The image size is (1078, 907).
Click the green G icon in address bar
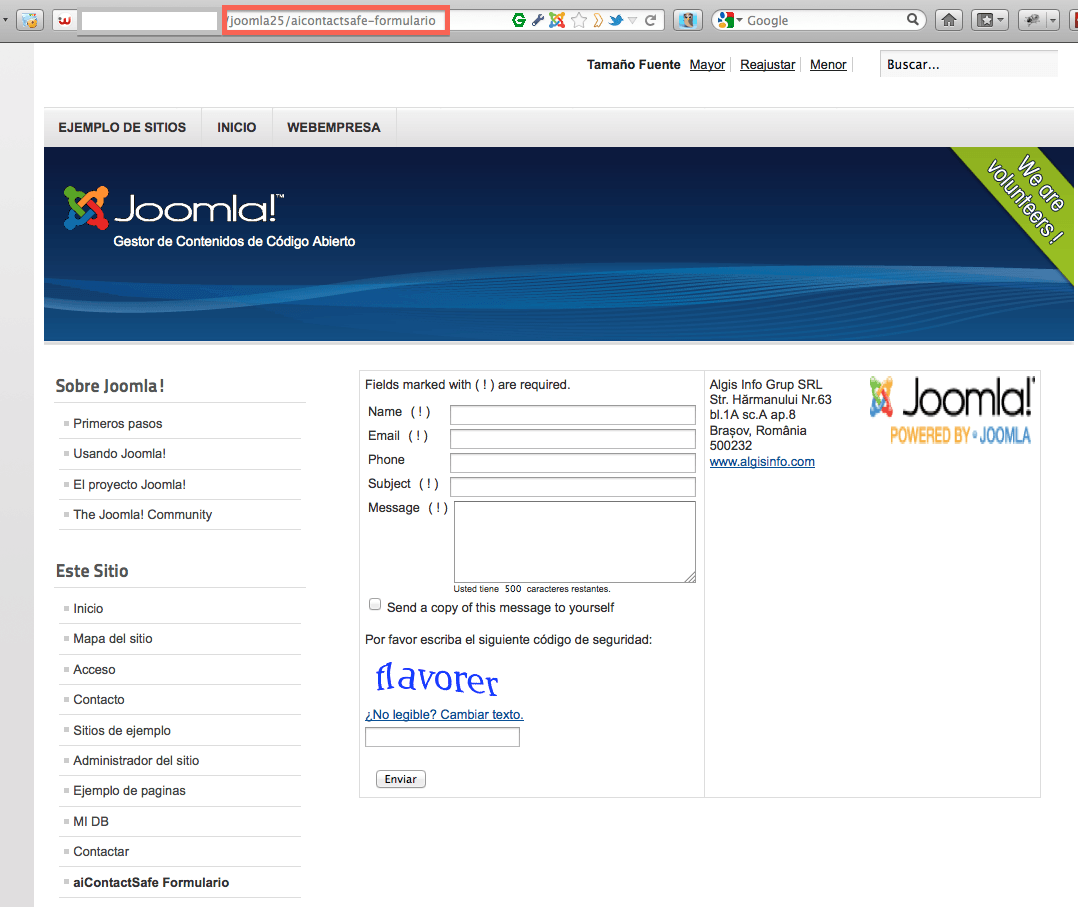519,21
